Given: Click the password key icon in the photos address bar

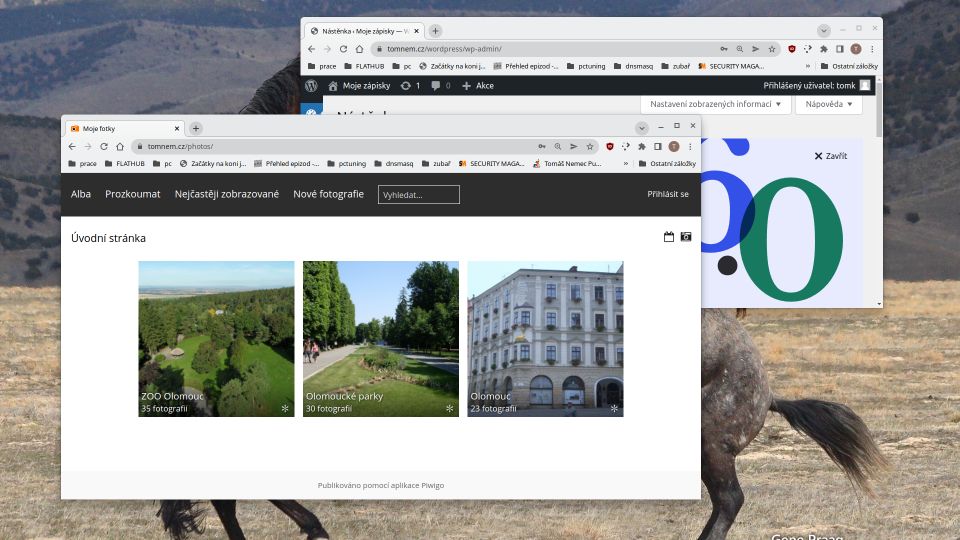Looking at the screenshot, I should click(542, 146).
